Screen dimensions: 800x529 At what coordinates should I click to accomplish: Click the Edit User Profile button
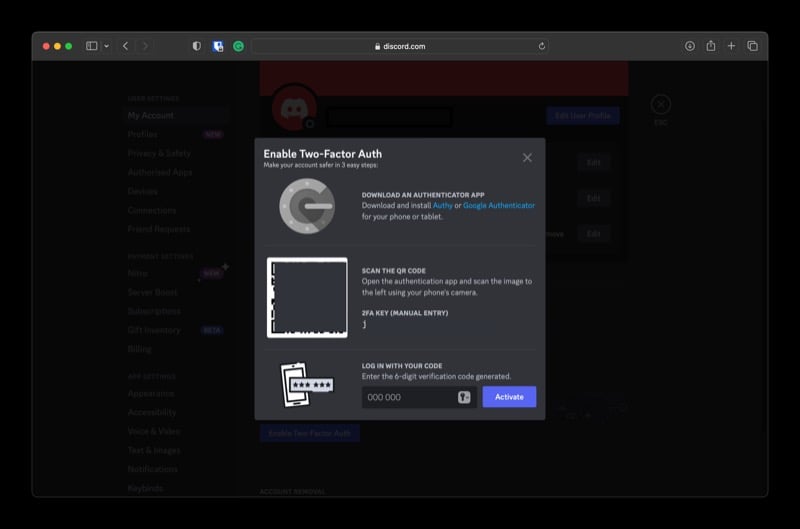pos(583,116)
